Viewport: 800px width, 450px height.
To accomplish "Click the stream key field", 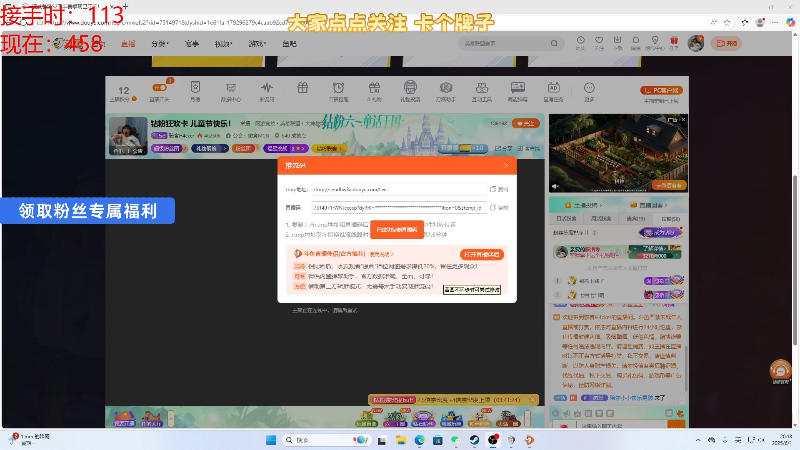I will click(399, 208).
